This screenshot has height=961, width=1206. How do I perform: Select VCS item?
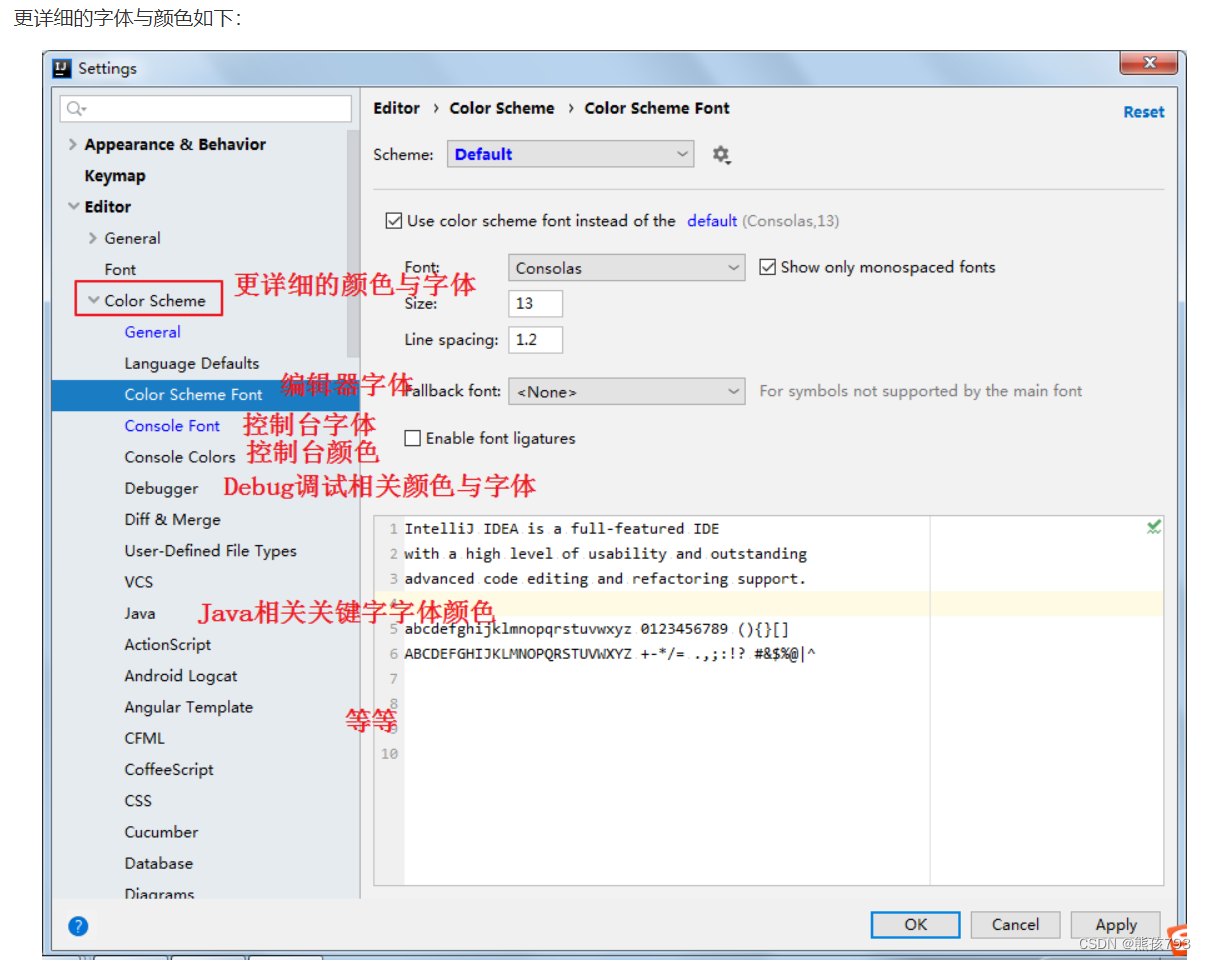pos(139,581)
